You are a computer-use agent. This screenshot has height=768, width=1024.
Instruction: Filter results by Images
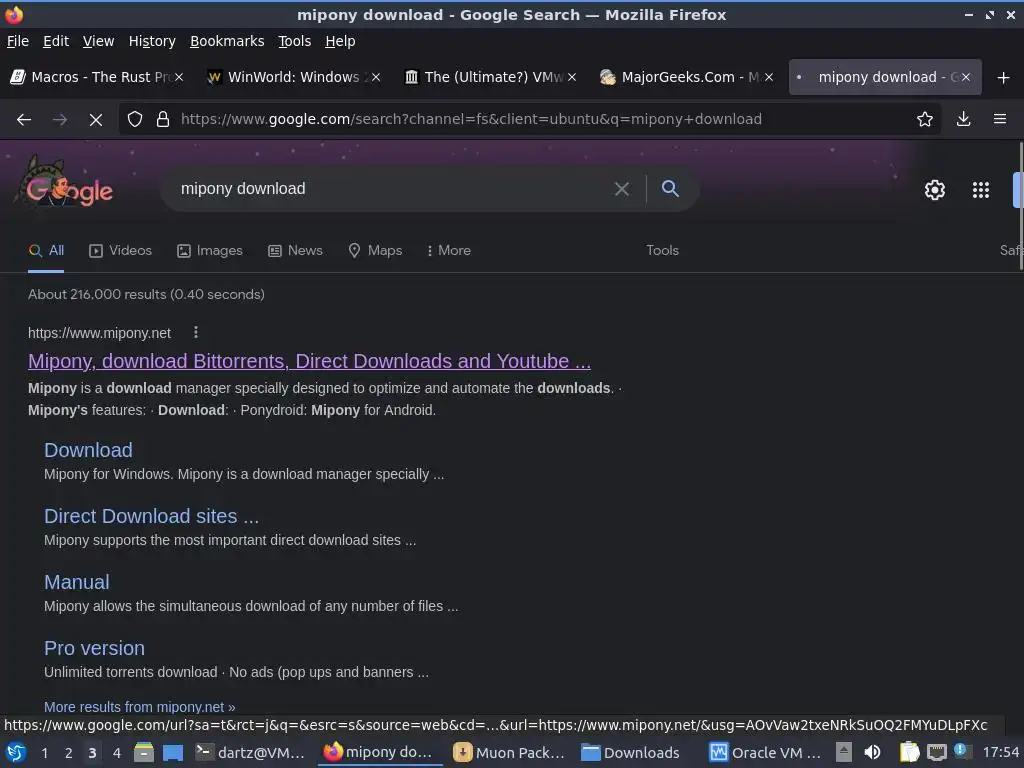210,251
